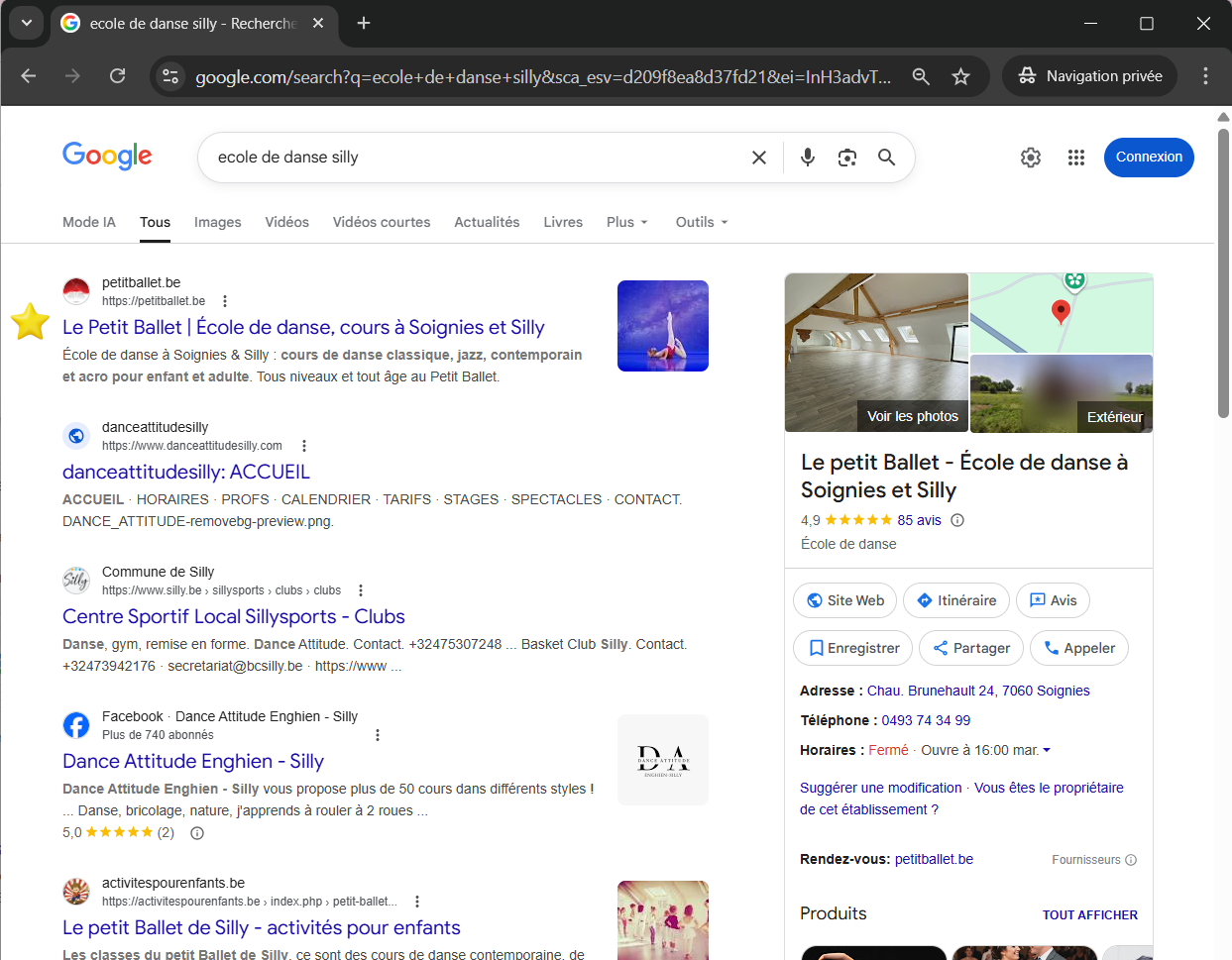Open address Chau. Brunehault 24 link
This screenshot has height=960, width=1232.
coord(978,691)
